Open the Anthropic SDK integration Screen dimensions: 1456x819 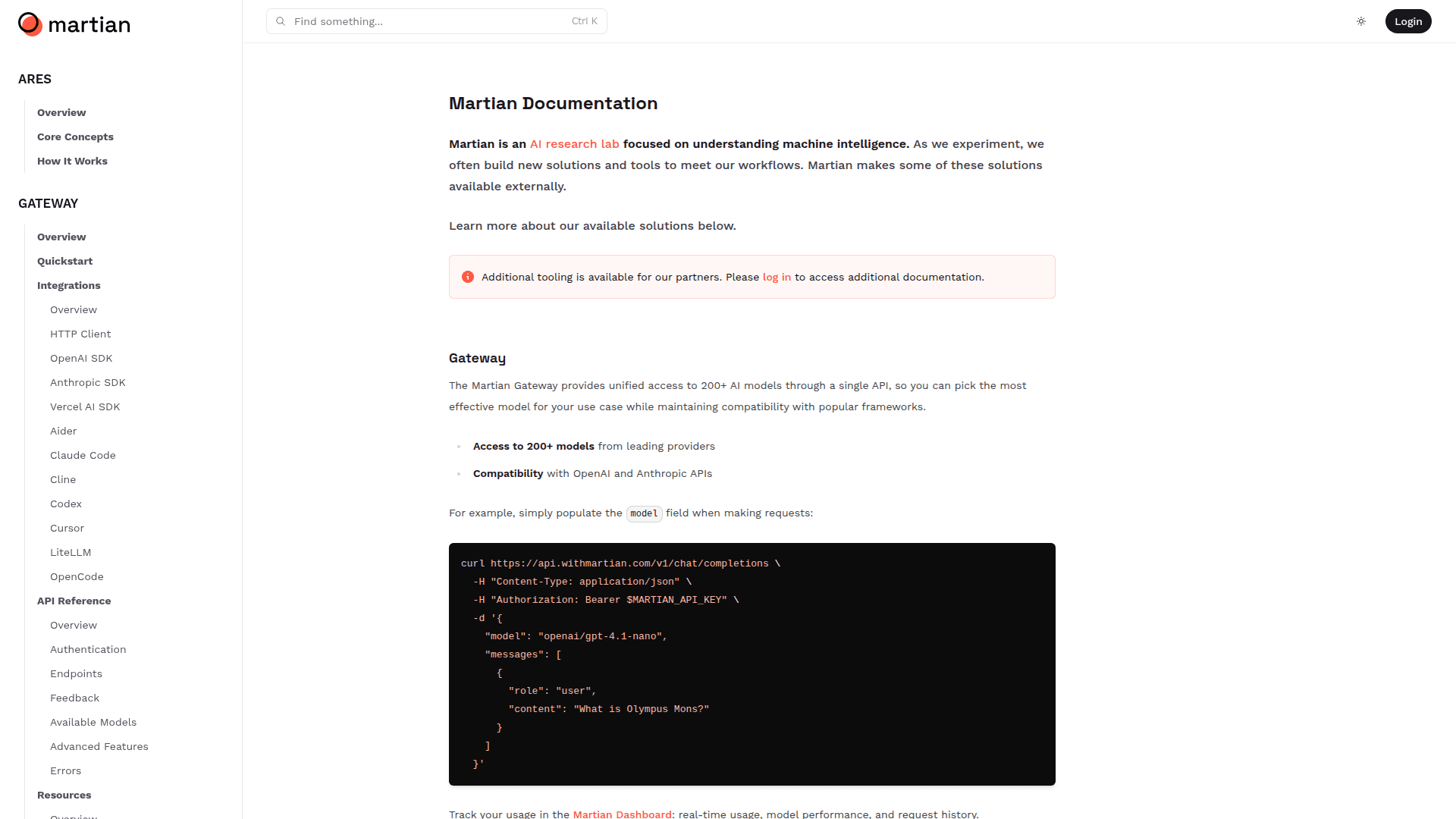pos(88,382)
